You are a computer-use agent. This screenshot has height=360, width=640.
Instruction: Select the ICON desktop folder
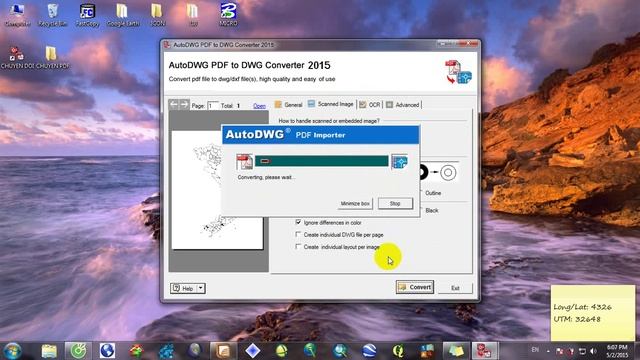157,14
